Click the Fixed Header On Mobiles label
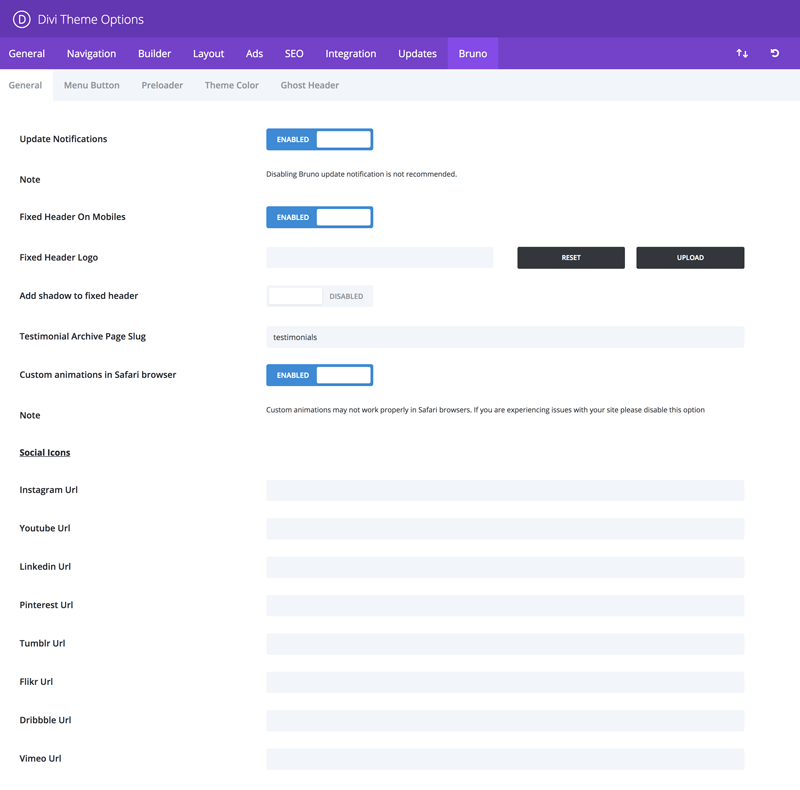The height and width of the screenshot is (790, 800). tap(72, 217)
